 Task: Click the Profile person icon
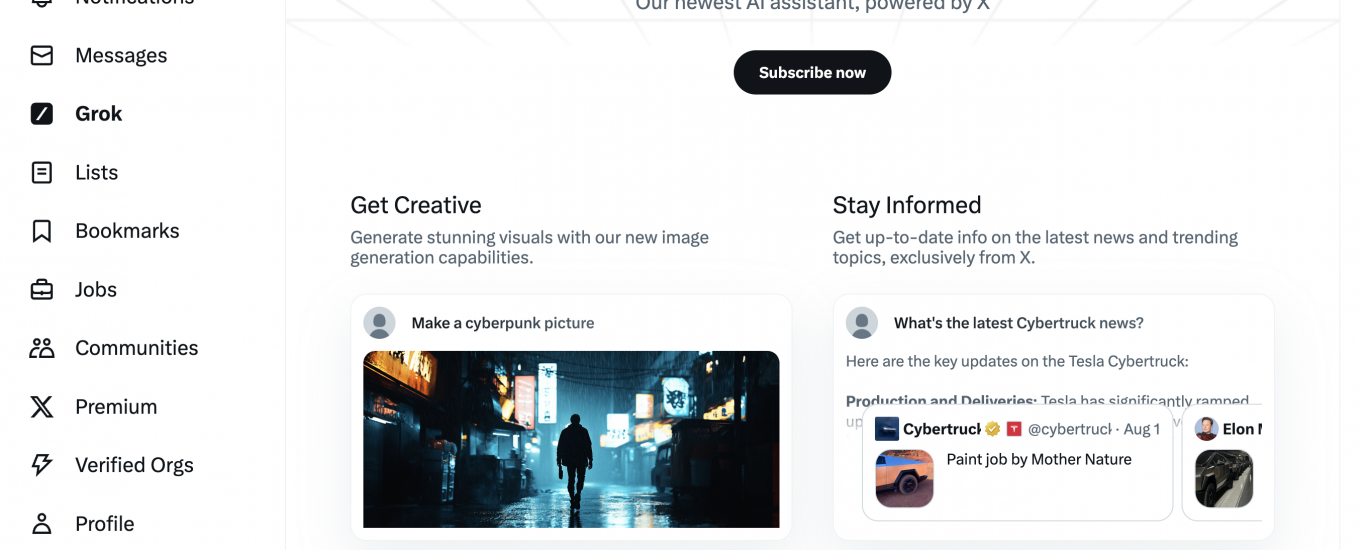point(42,524)
